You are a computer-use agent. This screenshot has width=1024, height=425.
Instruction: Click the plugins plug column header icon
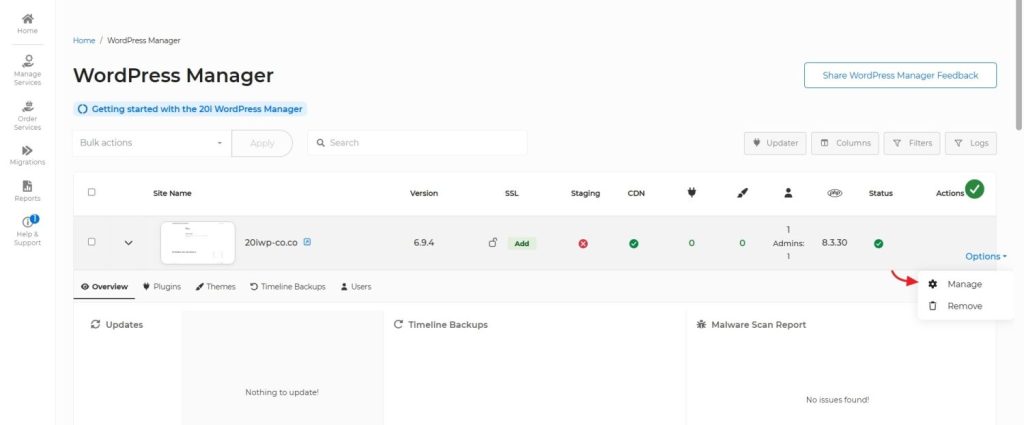[x=692, y=193]
